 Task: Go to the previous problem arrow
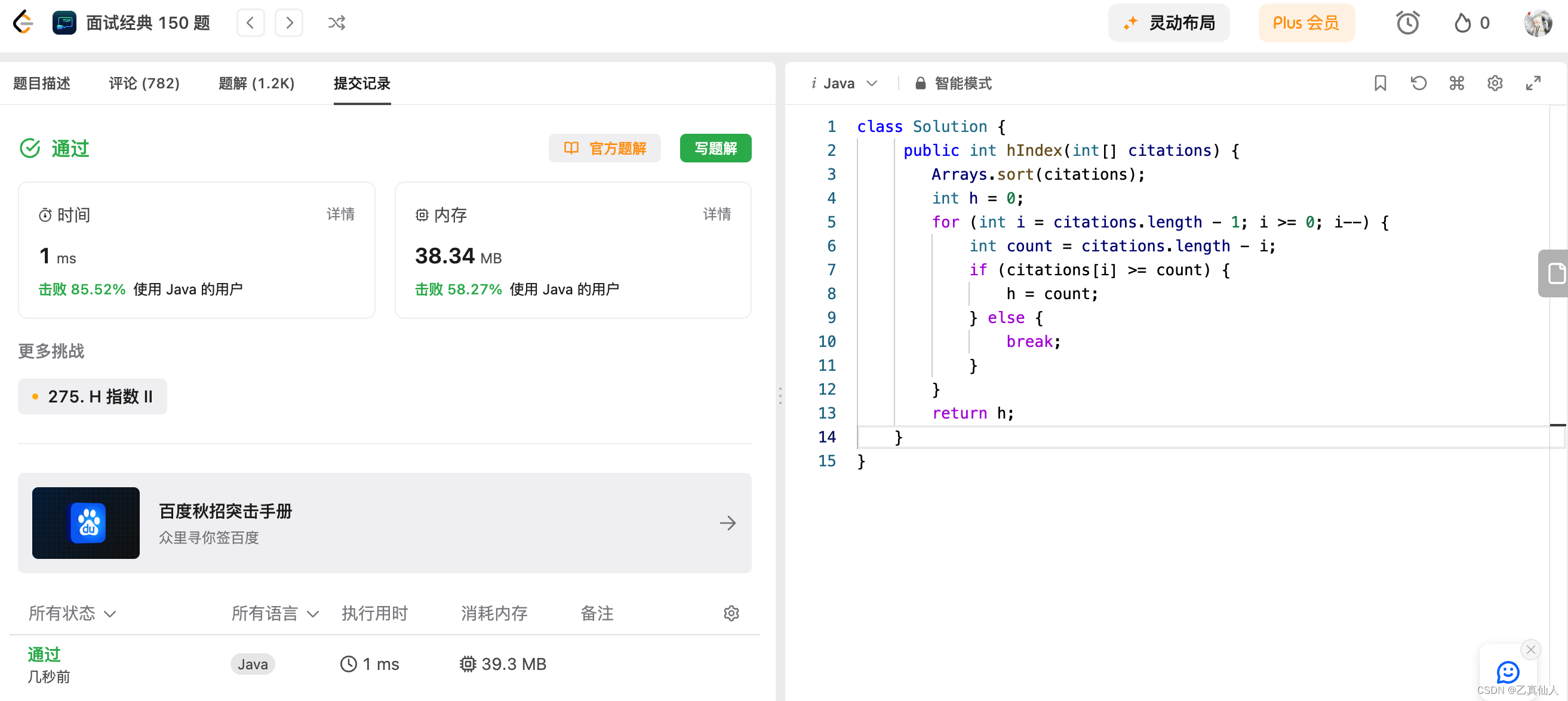250,23
